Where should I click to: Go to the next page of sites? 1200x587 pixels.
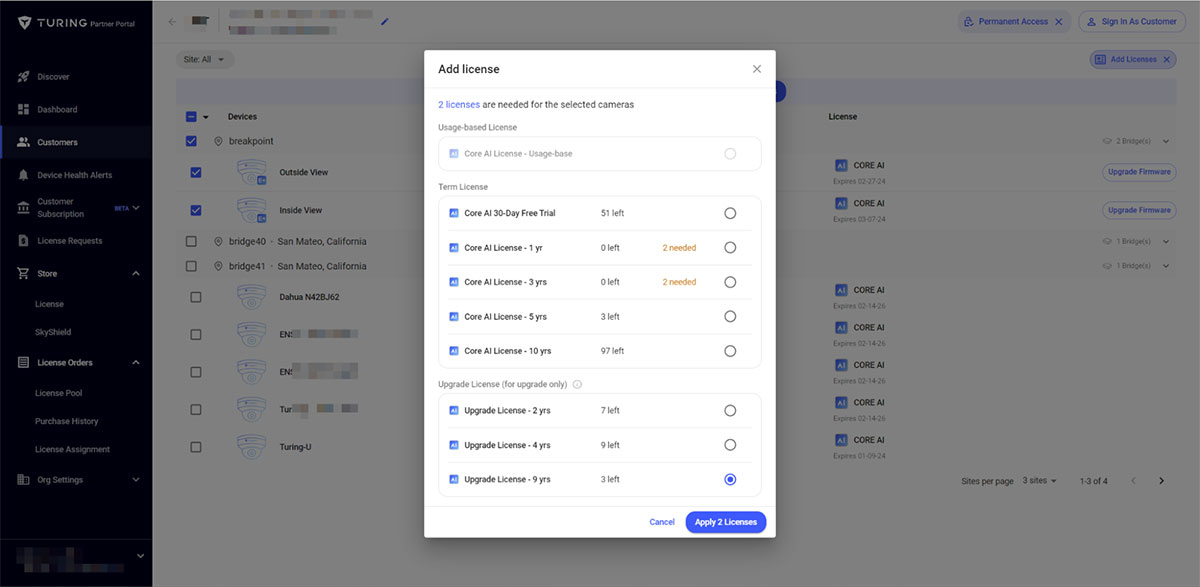click(x=1161, y=481)
